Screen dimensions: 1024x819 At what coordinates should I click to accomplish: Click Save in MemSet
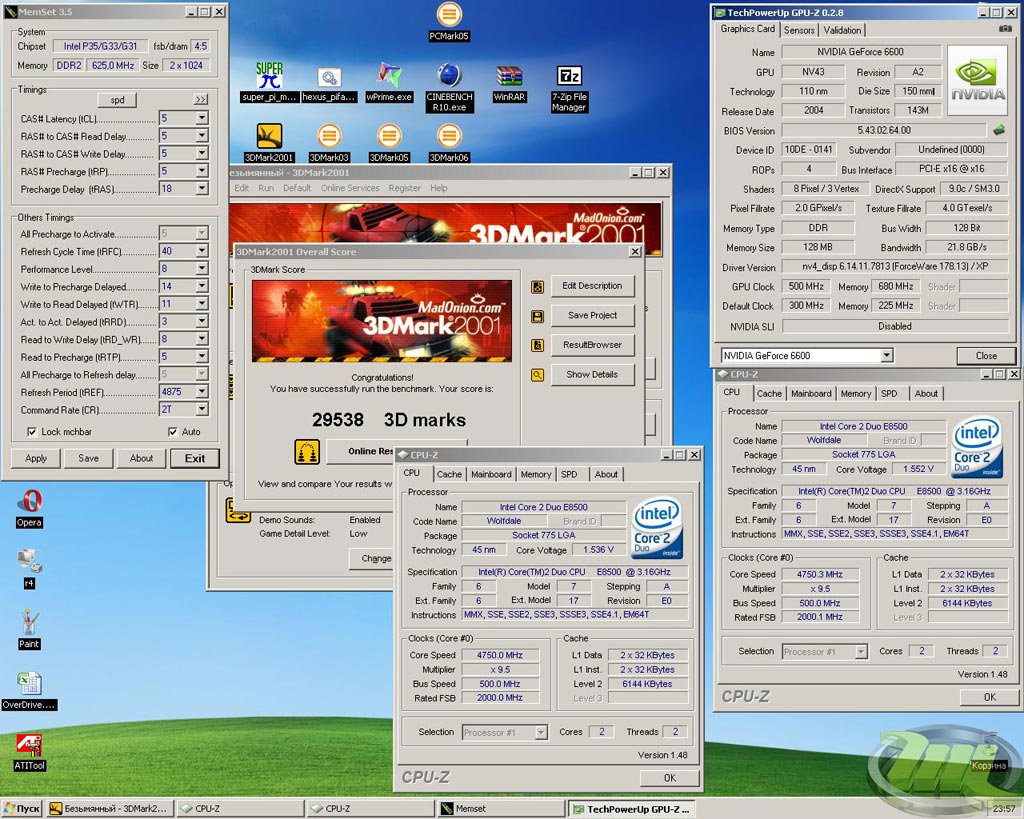88,458
